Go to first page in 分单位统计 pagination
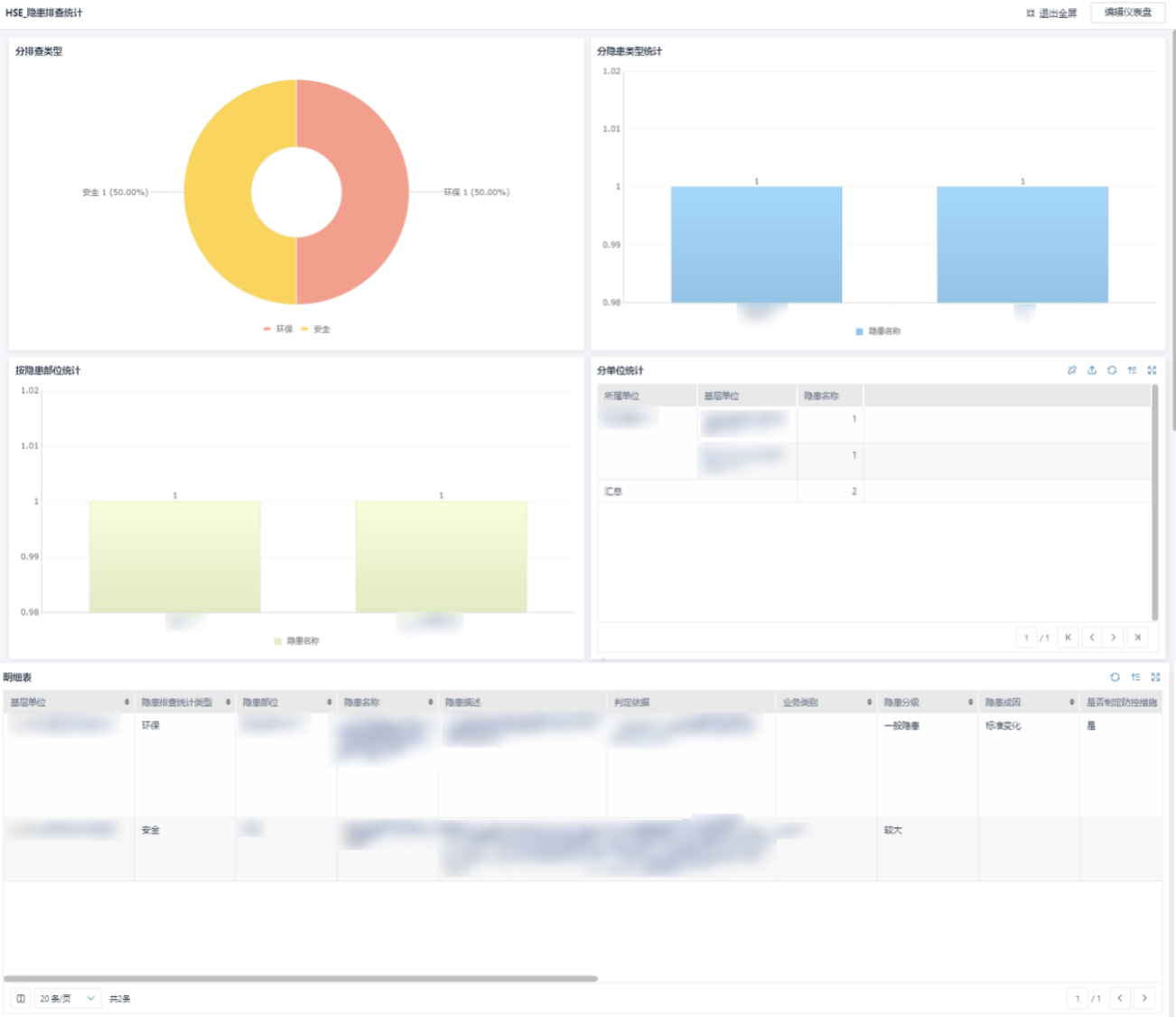 tap(1069, 638)
